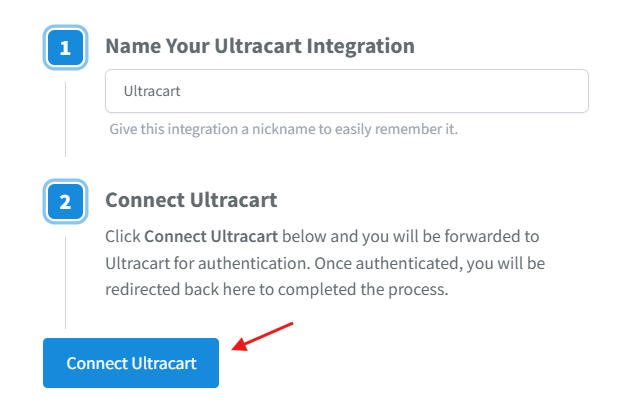This screenshot has width=634, height=414.
Task: Click the connector line below step 2
Action: click(x=66, y=283)
